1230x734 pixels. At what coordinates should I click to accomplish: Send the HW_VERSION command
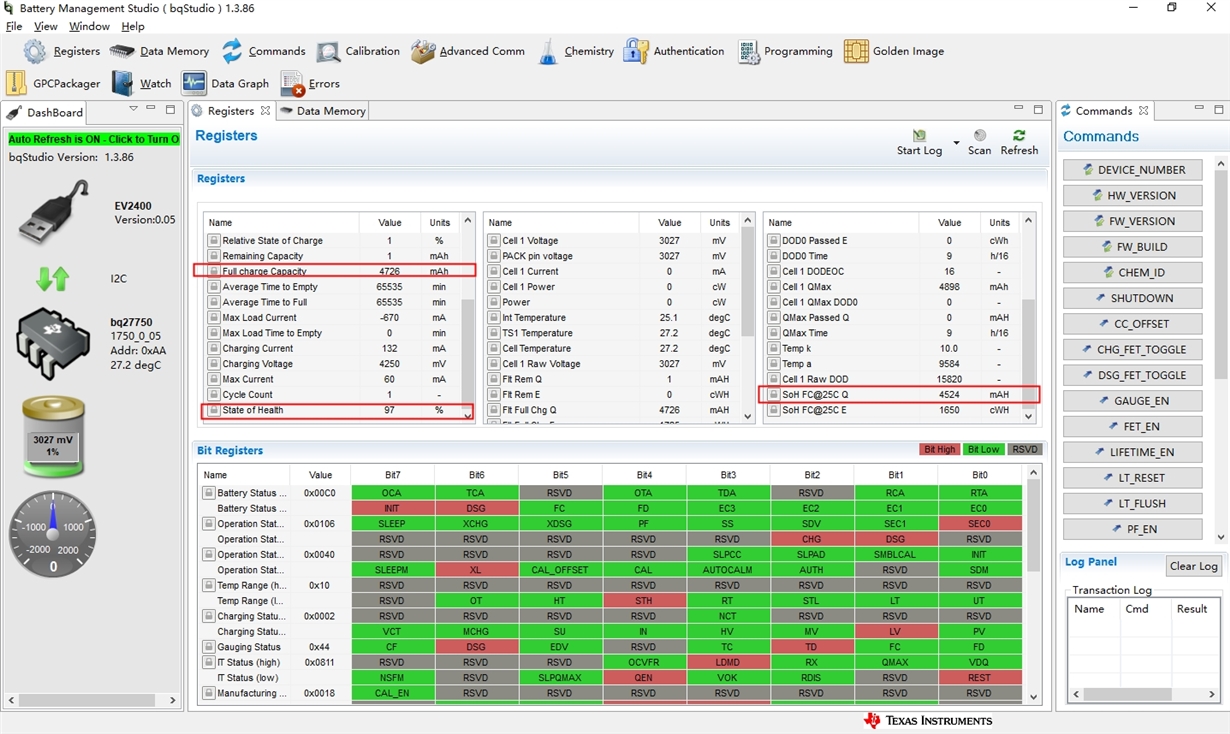click(x=1132, y=196)
